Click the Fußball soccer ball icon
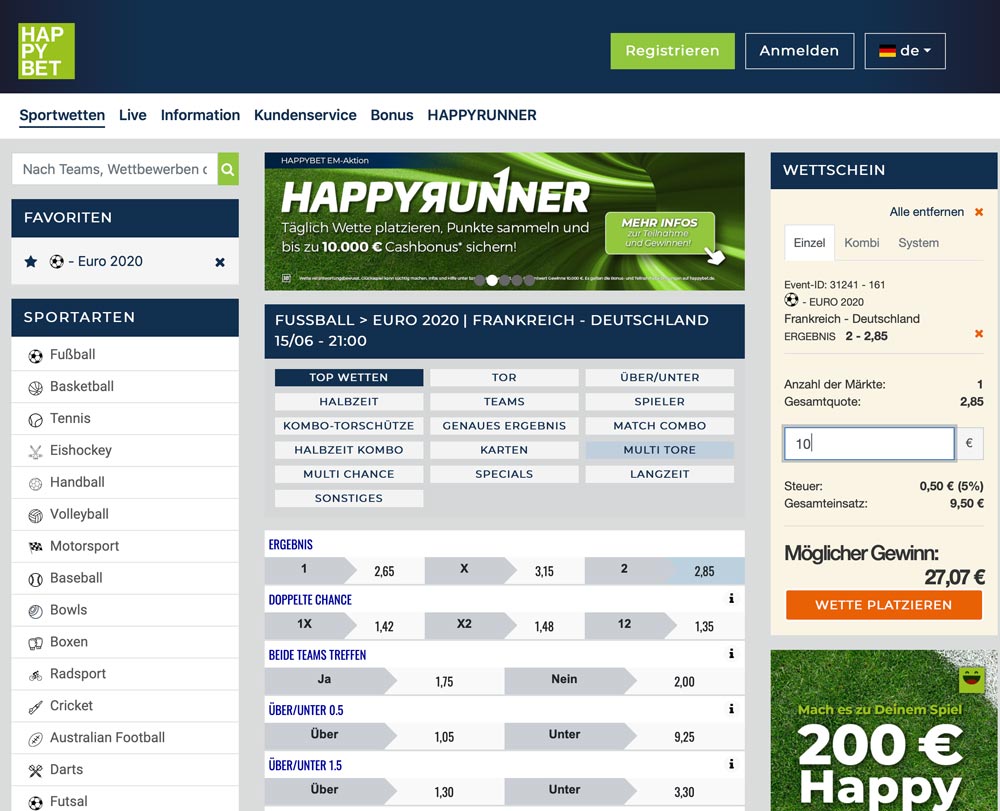Viewport: 1000px width, 811px height. (x=36, y=356)
